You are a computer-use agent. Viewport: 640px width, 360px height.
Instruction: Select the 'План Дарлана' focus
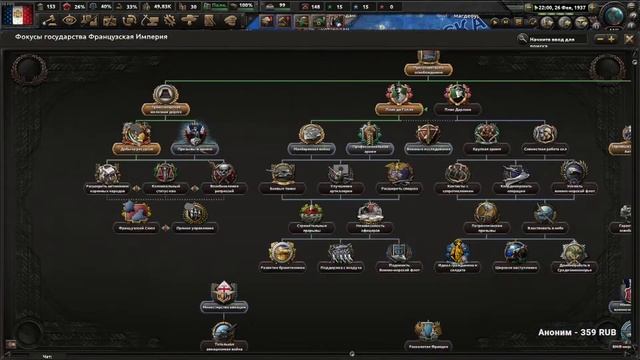click(458, 99)
